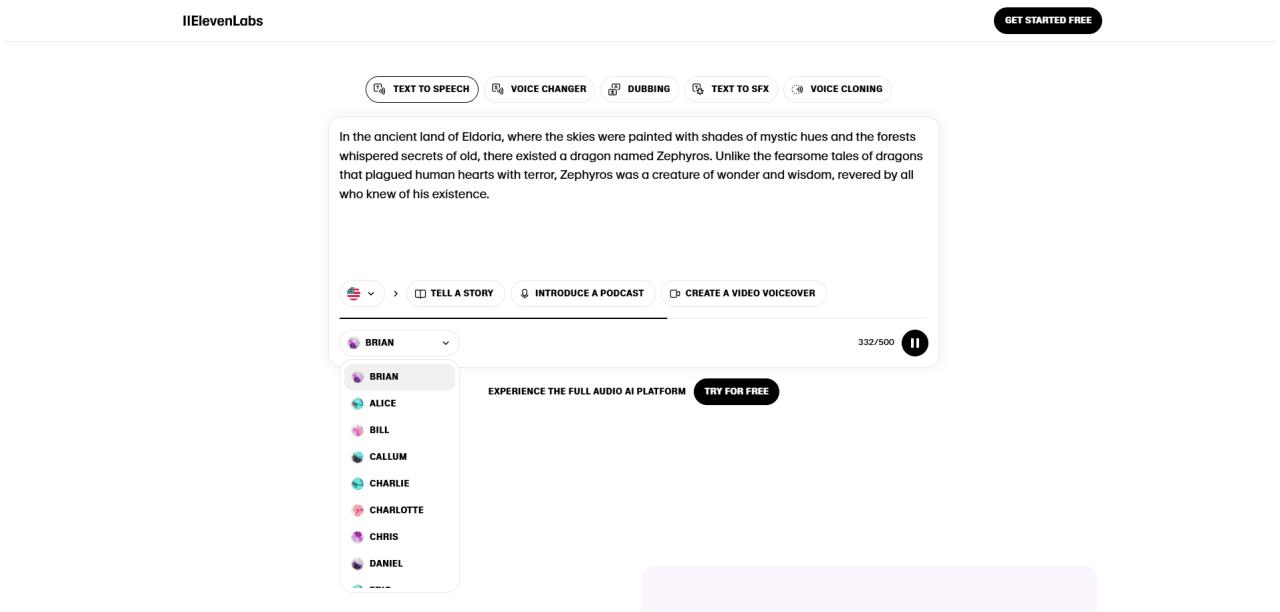Click Bill's pink avatar icon
Image resolution: width=1280 pixels, height=612 pixels.
(x=357, y=430)
